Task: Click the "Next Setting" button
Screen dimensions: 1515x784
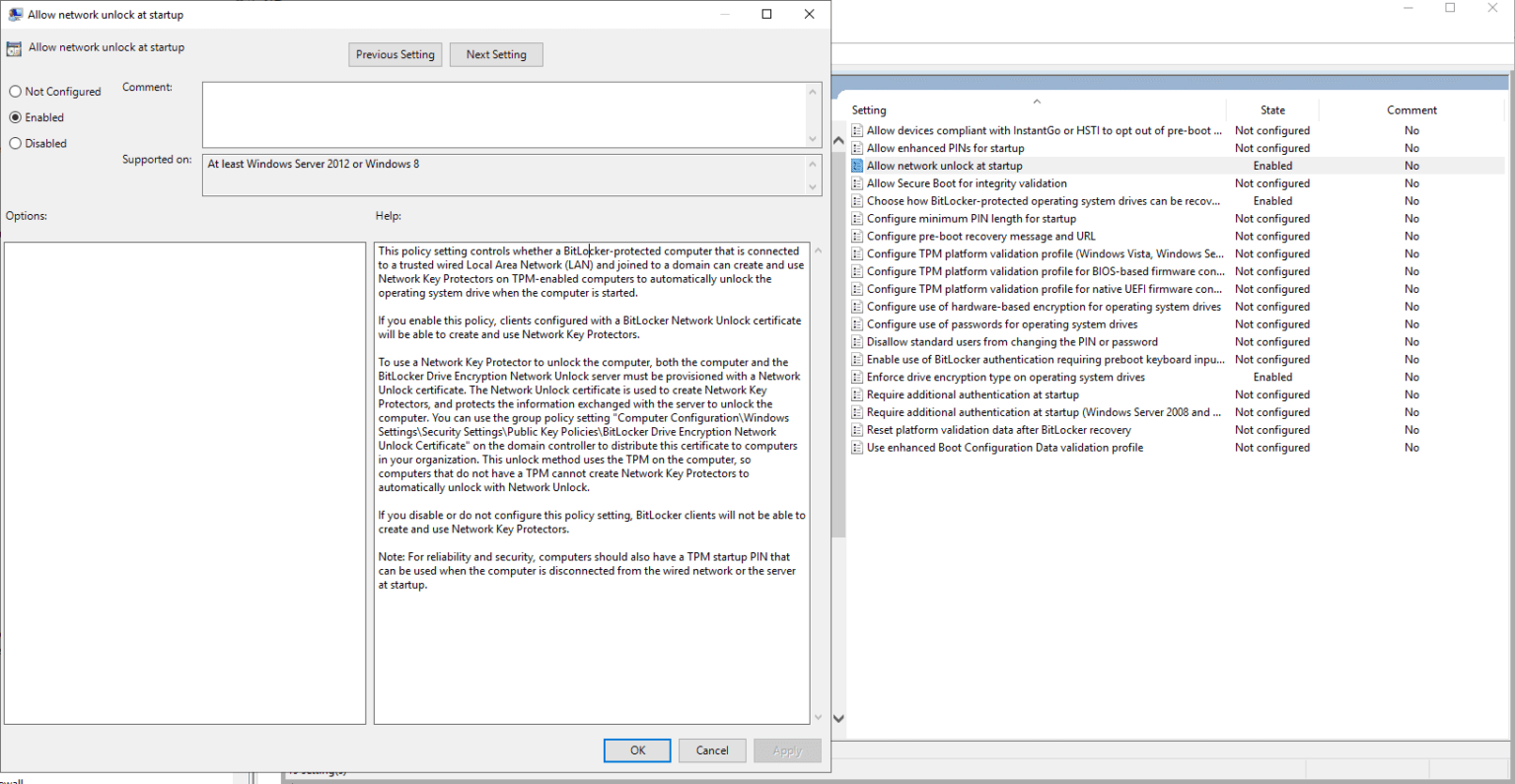Action: tap(496, 54)
